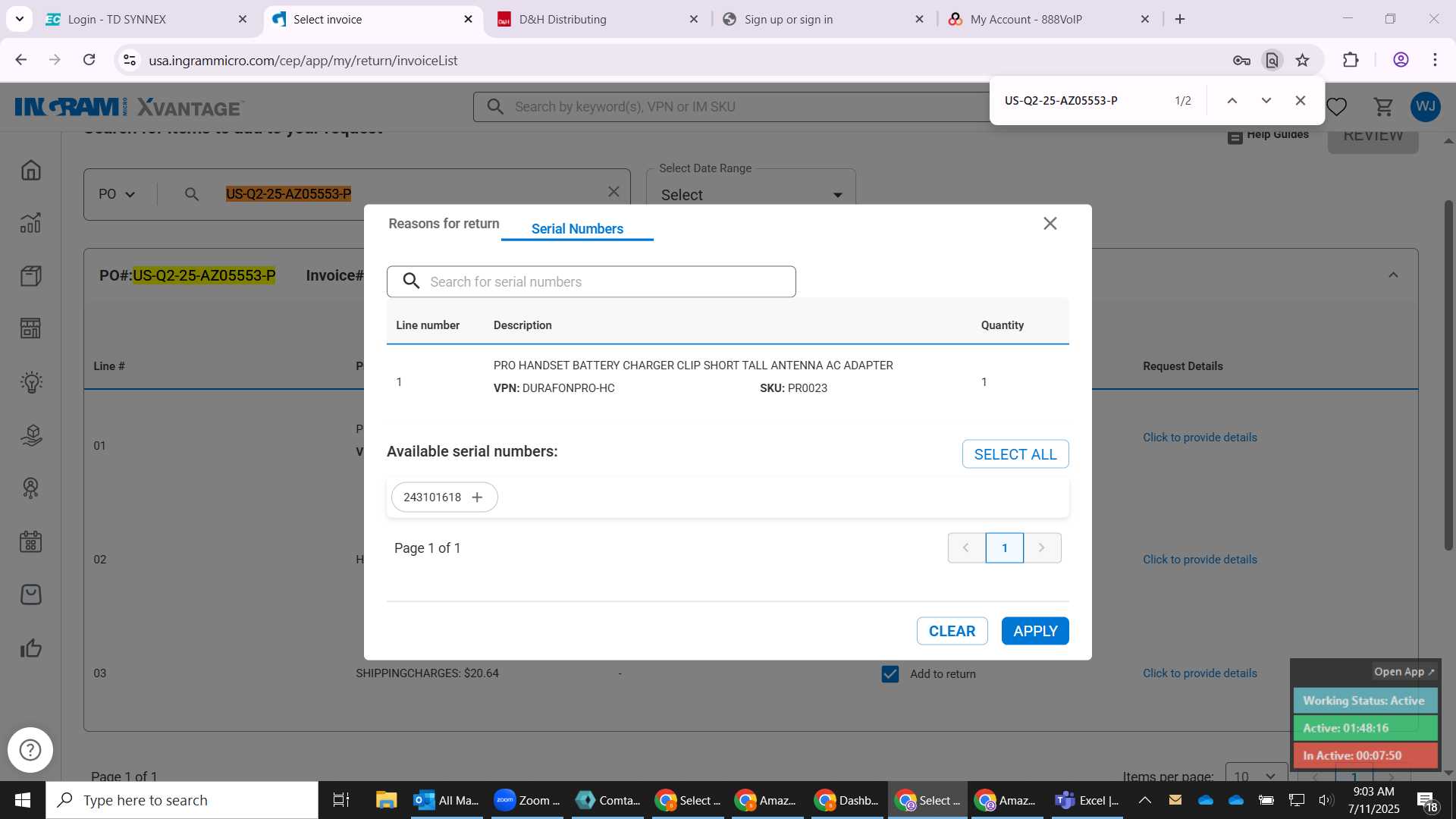Uncheck Add to return on SHIPPINGCHARGES line
Image resolution: width=1456 pixels, height=819 pixels.
[890, 674]
